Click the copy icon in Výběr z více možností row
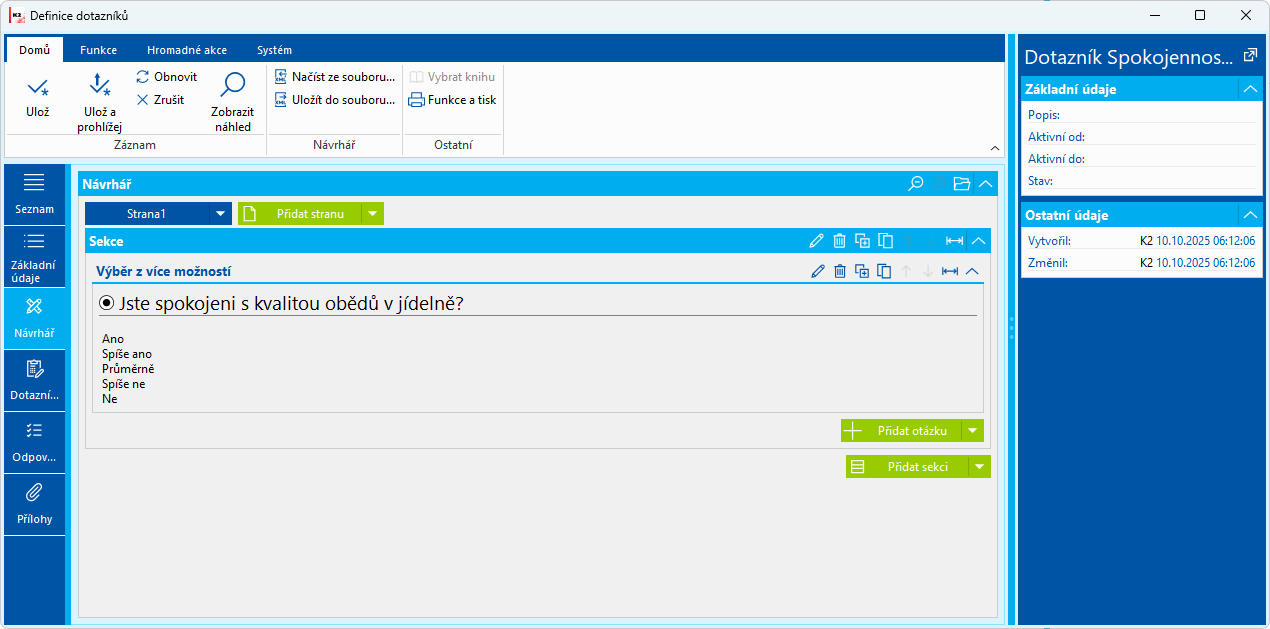Image resolution: width=1270 pixels, height=629 pixels. click(x=884, y=271)
